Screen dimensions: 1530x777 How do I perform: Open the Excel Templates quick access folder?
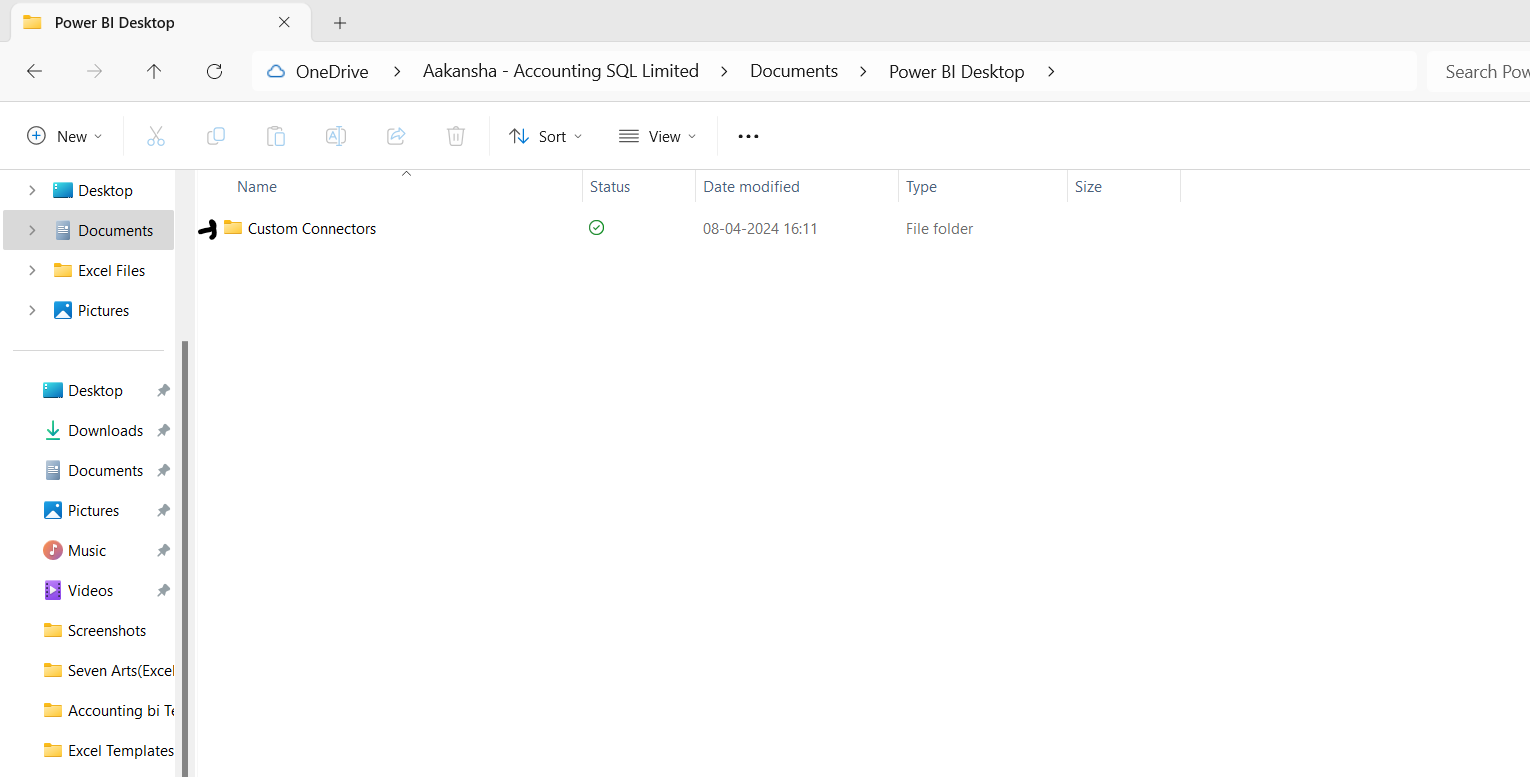pyautogui.click(x=120, y=750)
